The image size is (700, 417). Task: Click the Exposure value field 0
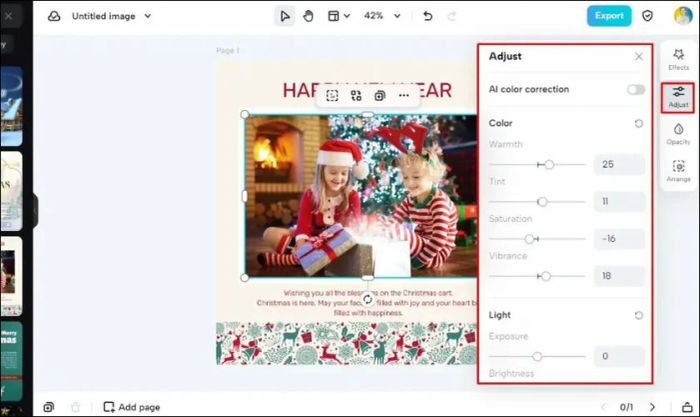pyautogui.click(x=619, y=356)
